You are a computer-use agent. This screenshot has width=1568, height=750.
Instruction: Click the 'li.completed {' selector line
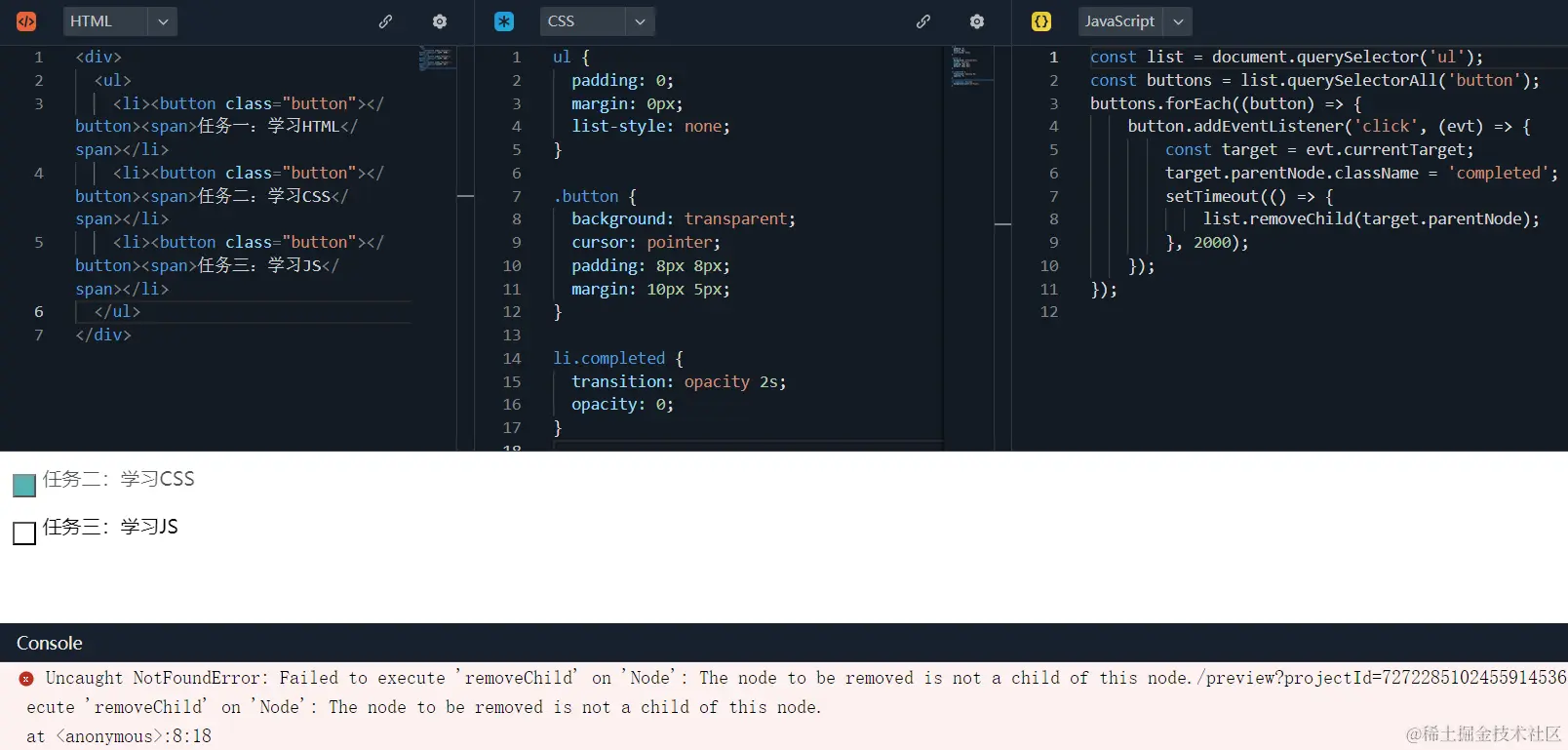[x=618, y=359]
